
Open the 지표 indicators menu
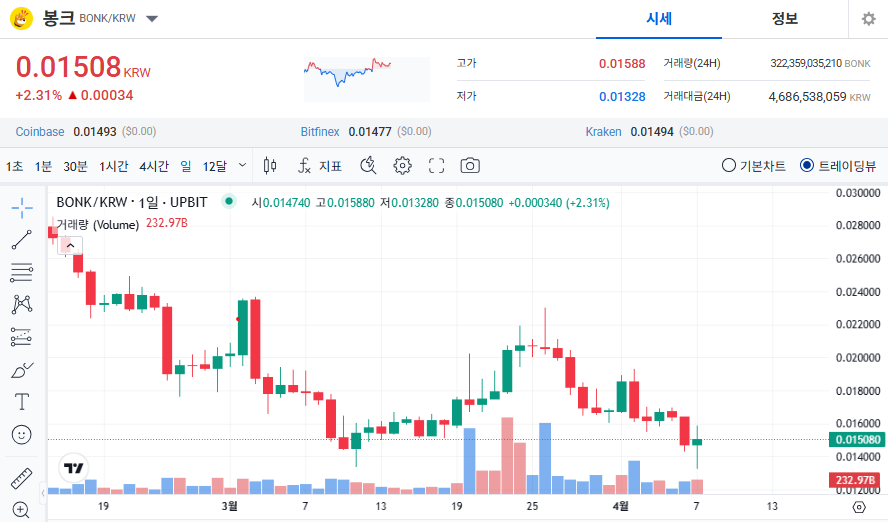(x=320, y=166)
